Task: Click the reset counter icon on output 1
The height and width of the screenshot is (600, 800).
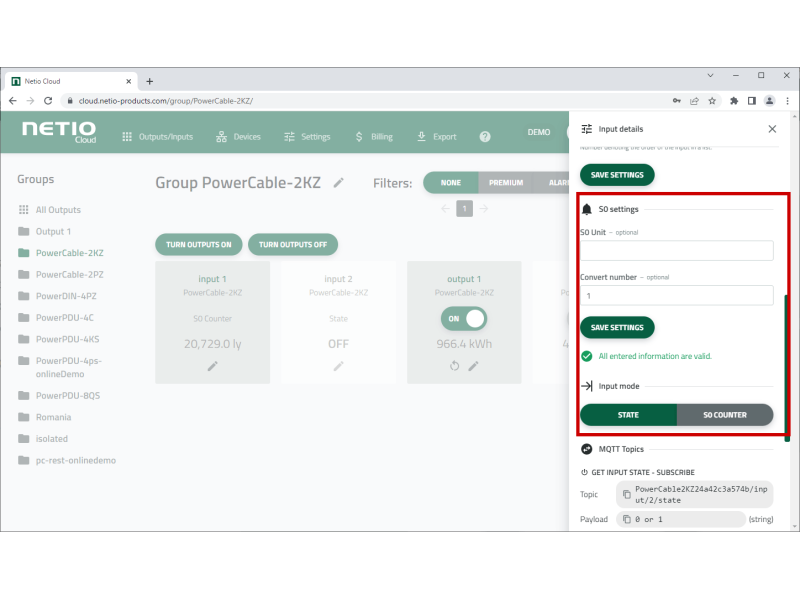Action: pos(455,366)
